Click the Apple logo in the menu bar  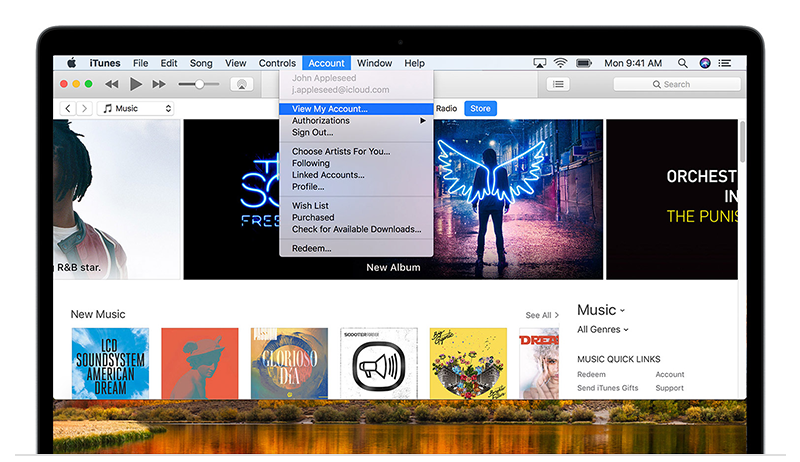[x=72, y=63]
